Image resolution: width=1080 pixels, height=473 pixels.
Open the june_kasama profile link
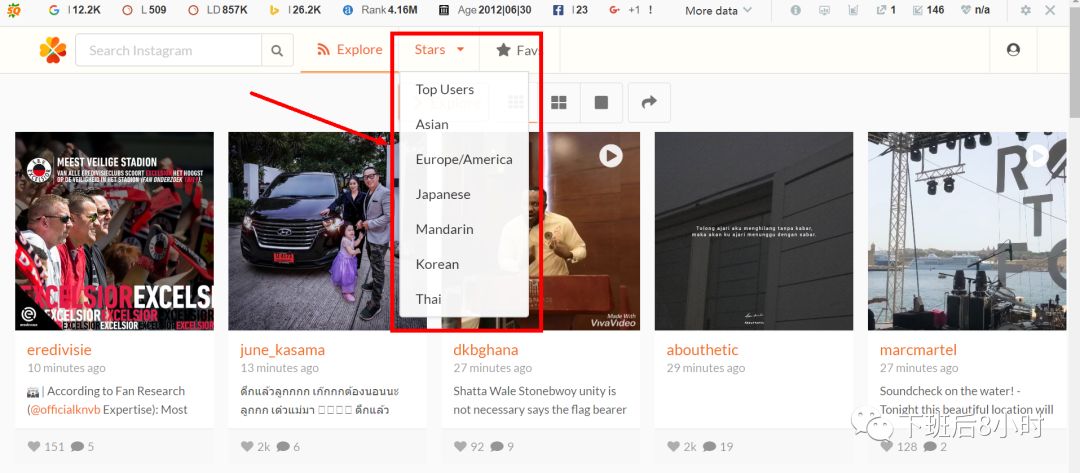pyautogui.click(x=282, y=350)
